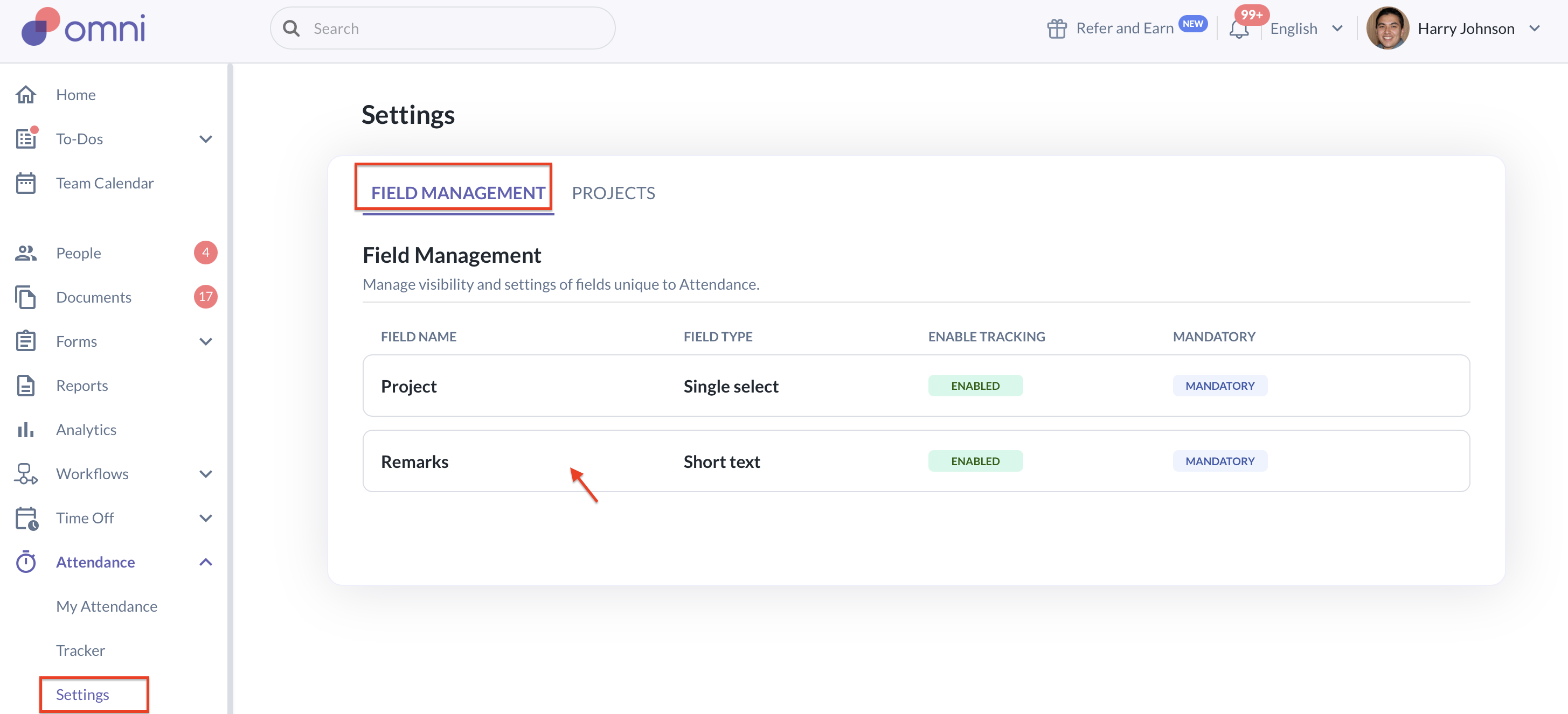Viewport: 1568px width, 714px height.
Task: Click the Refer and Earn gift icon
Action: click(1057, 29)
